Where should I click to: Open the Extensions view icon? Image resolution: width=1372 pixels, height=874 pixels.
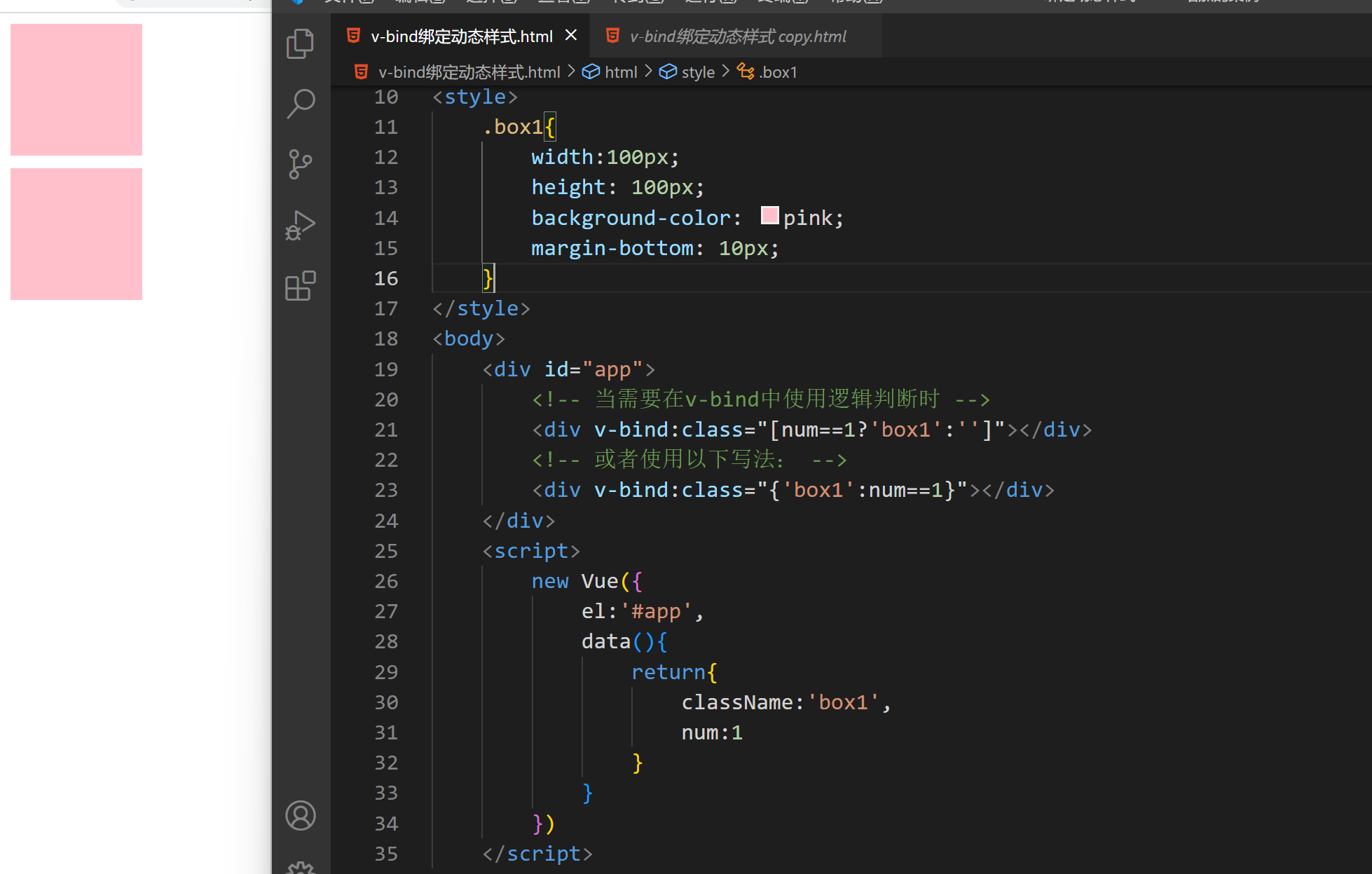301,286
